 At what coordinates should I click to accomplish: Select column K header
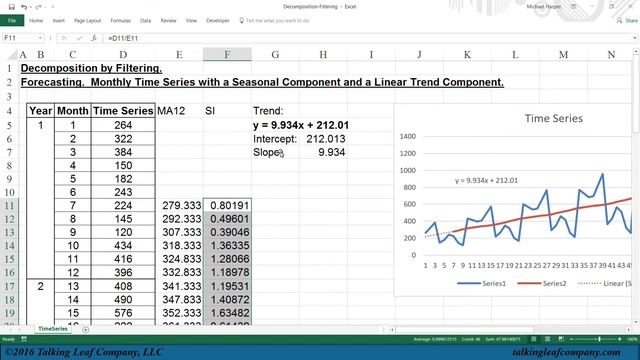(x=467, y=54)
